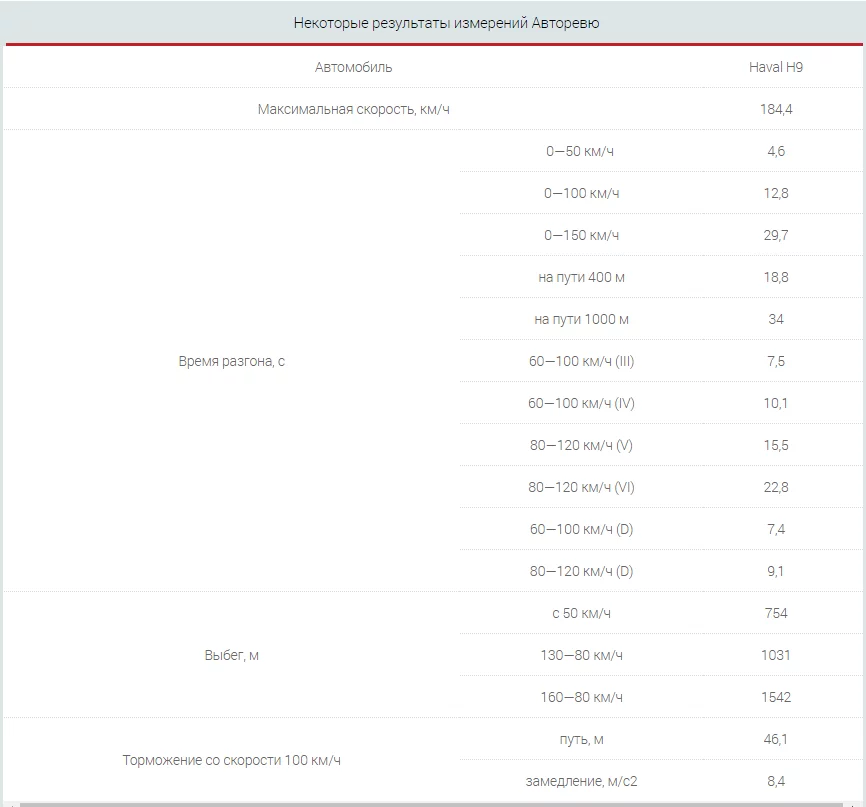Select the '0—150 км/ч' cell
The height and width of the screenshot is (807, 866).
click(x=581, y=235)
